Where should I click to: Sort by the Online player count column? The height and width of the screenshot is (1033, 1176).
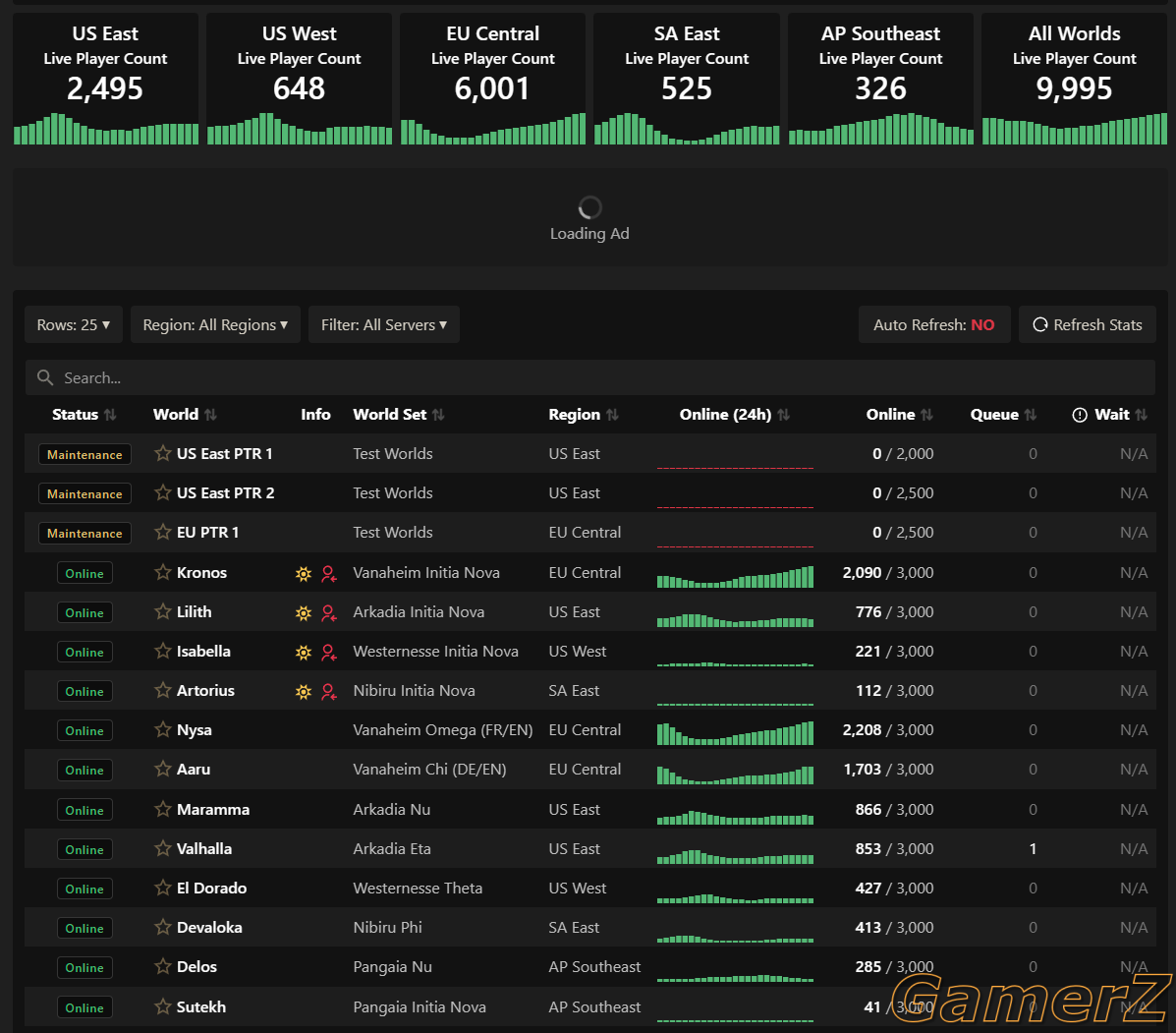pos(899,414)
